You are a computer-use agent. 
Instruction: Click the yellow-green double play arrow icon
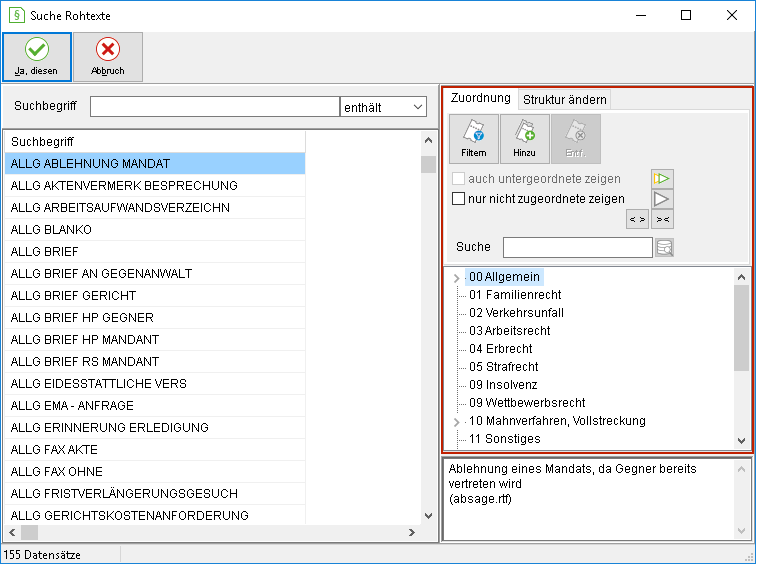click(662, 179)
